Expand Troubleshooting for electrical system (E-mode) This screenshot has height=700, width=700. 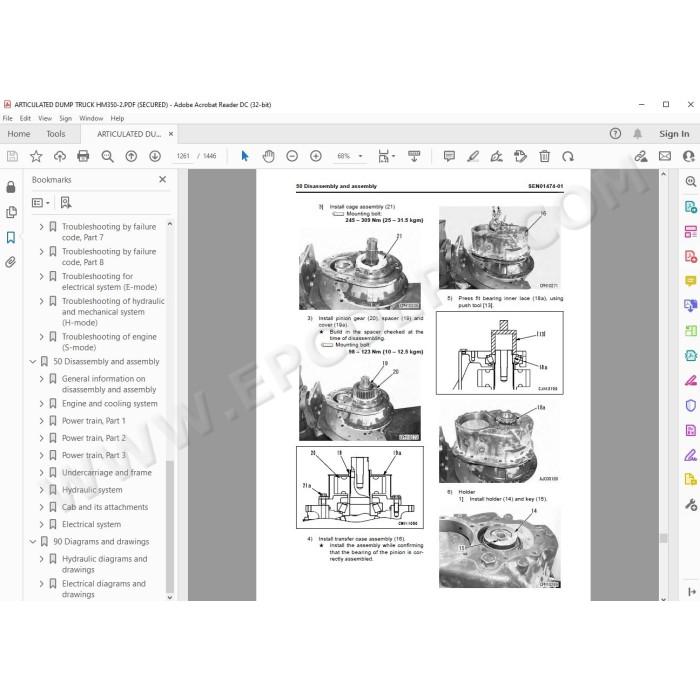point(42,276)
